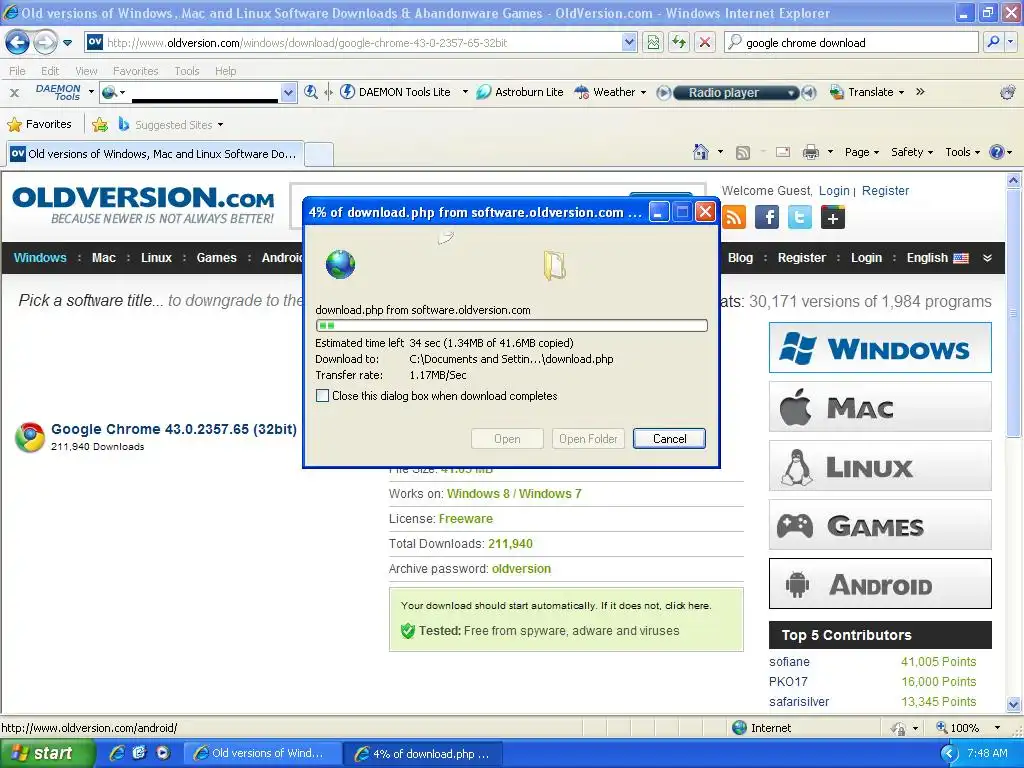Click the orange RSS icon on OldVersion site

pyautogui.click(x=734, y=217)
